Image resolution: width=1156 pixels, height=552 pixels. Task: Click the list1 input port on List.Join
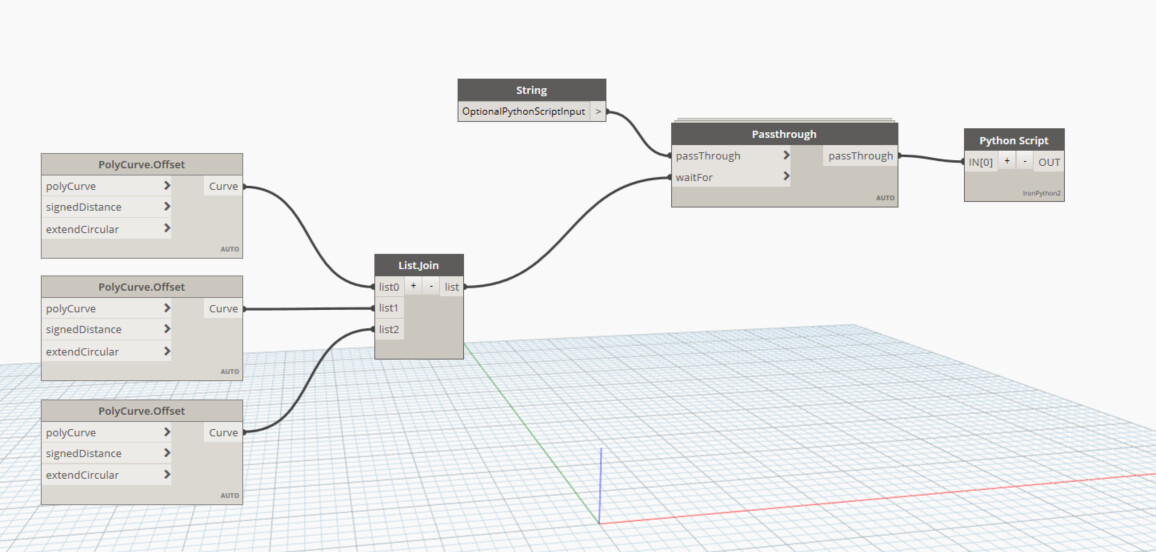(x=389, y=308)
